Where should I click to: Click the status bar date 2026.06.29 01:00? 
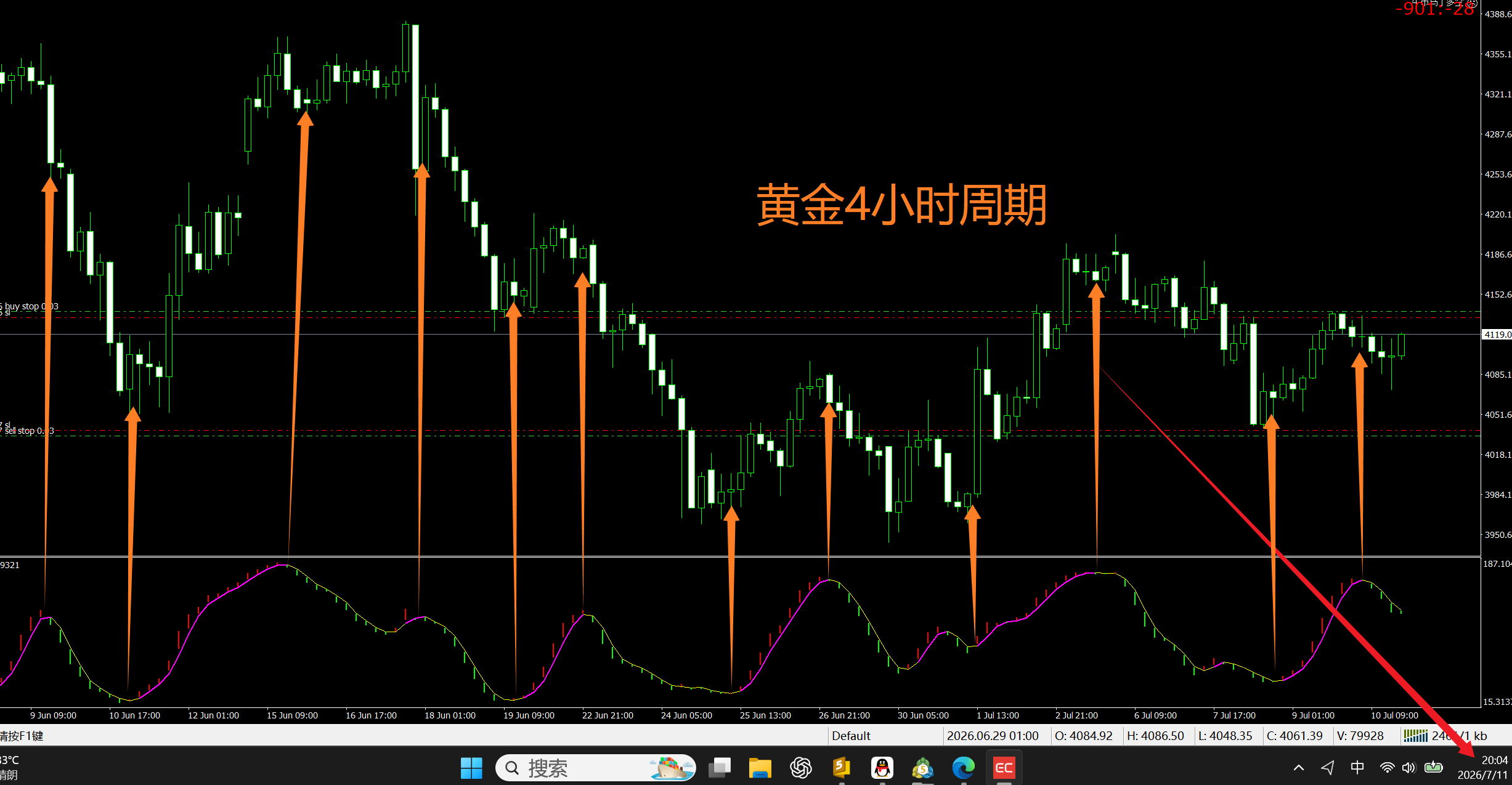[x=993, y=736]
